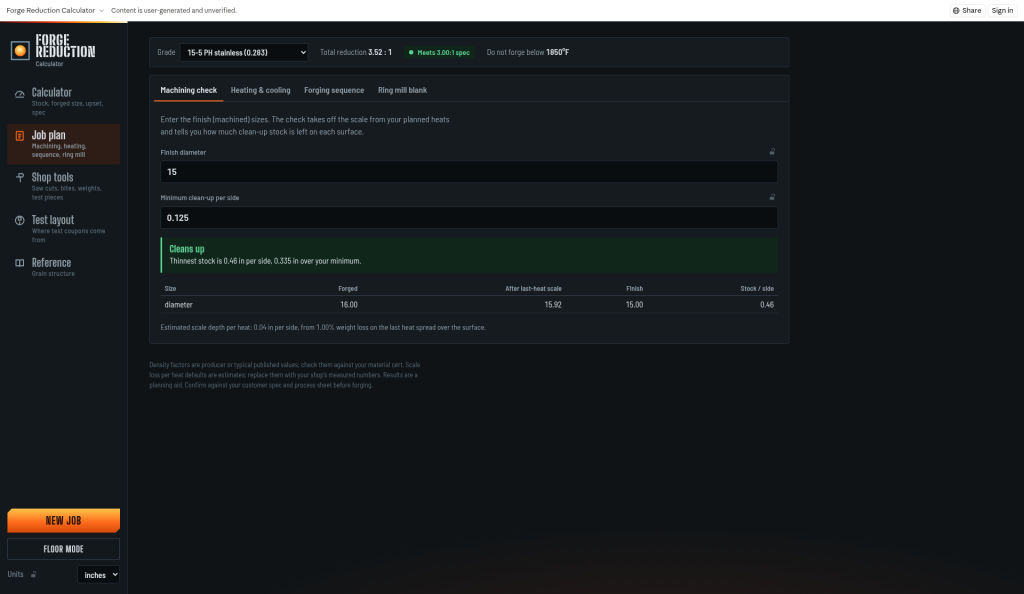Click the finish value '15.00' in the table
Image resolution: width=1024 pixels, height=594 pixels.
coord(634,305)
